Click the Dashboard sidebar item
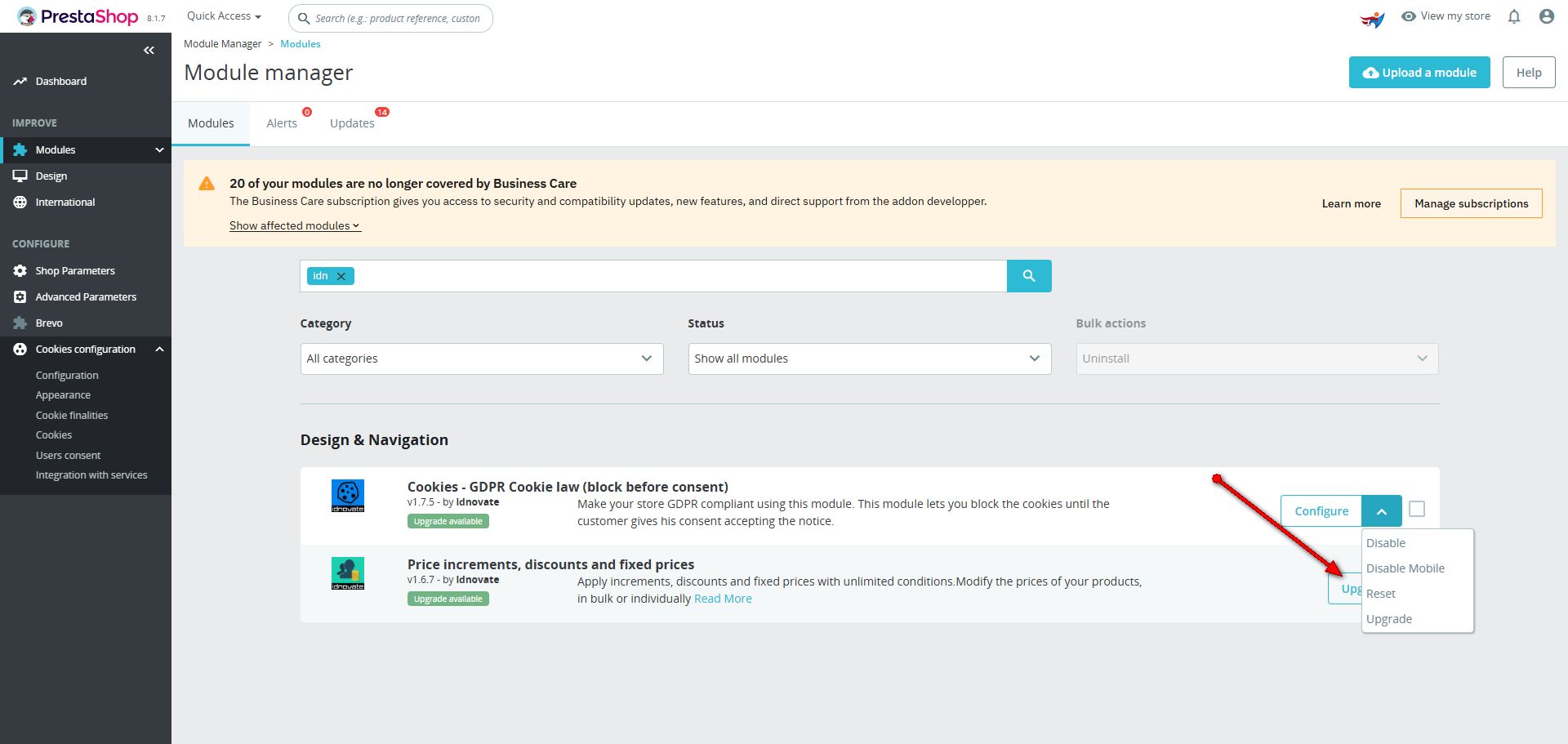Screen dimensions: 1568x744 [60, 82]
